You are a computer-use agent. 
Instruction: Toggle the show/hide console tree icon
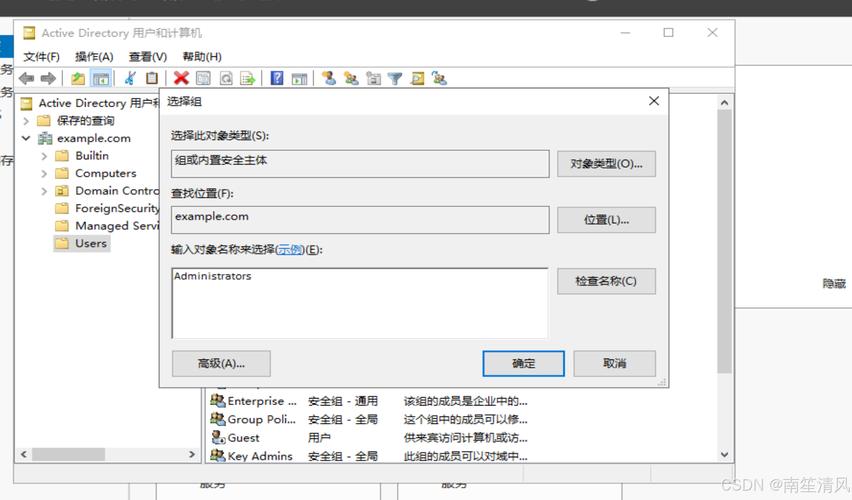(101, 79)
